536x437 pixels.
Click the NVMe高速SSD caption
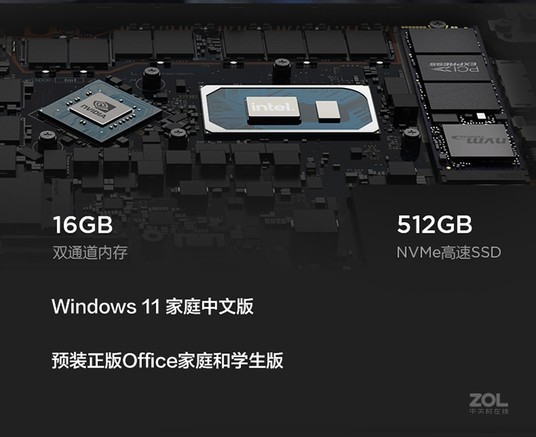coord(448,252)
